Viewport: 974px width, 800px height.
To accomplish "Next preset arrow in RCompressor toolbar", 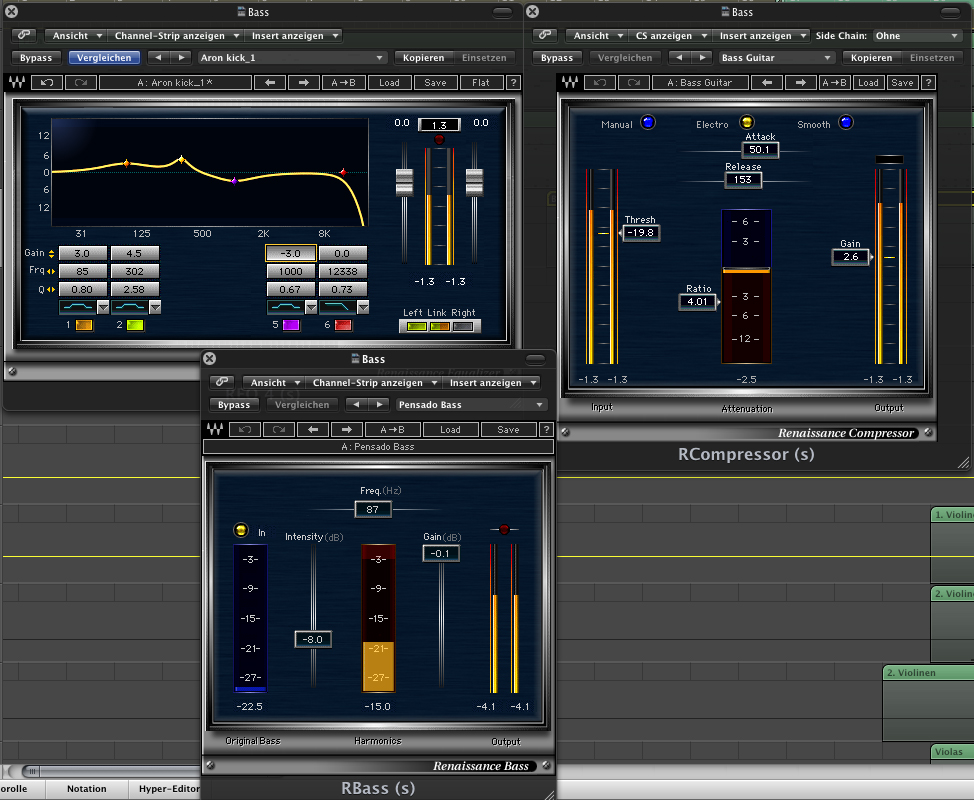I will pos(800,82).
